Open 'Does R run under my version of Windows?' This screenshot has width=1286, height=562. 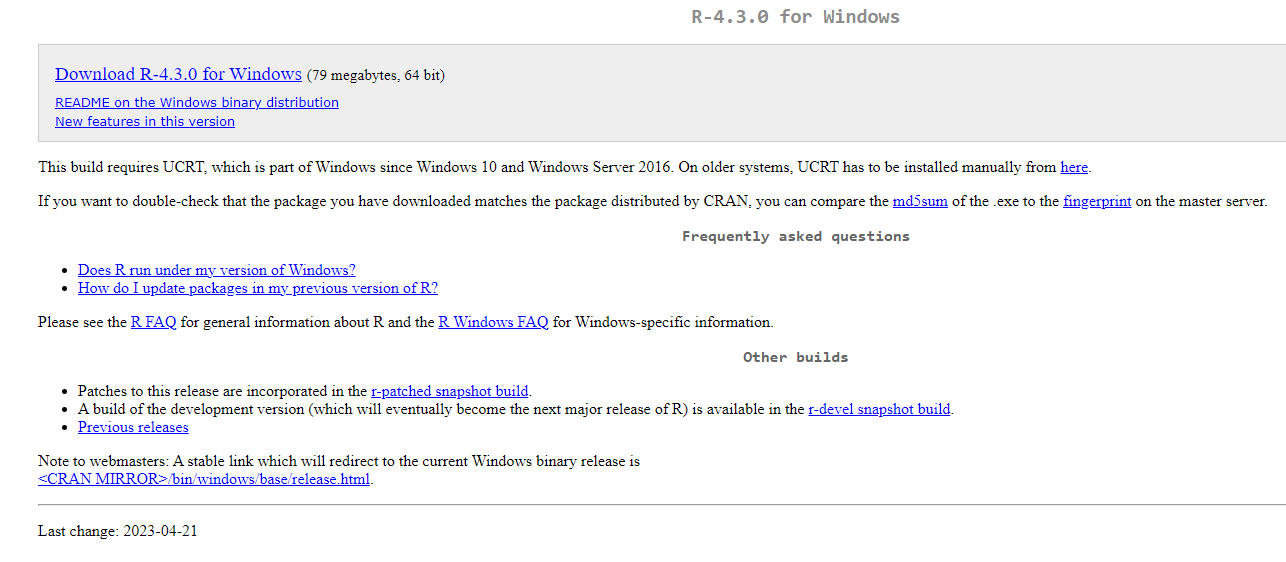[217, 270]
